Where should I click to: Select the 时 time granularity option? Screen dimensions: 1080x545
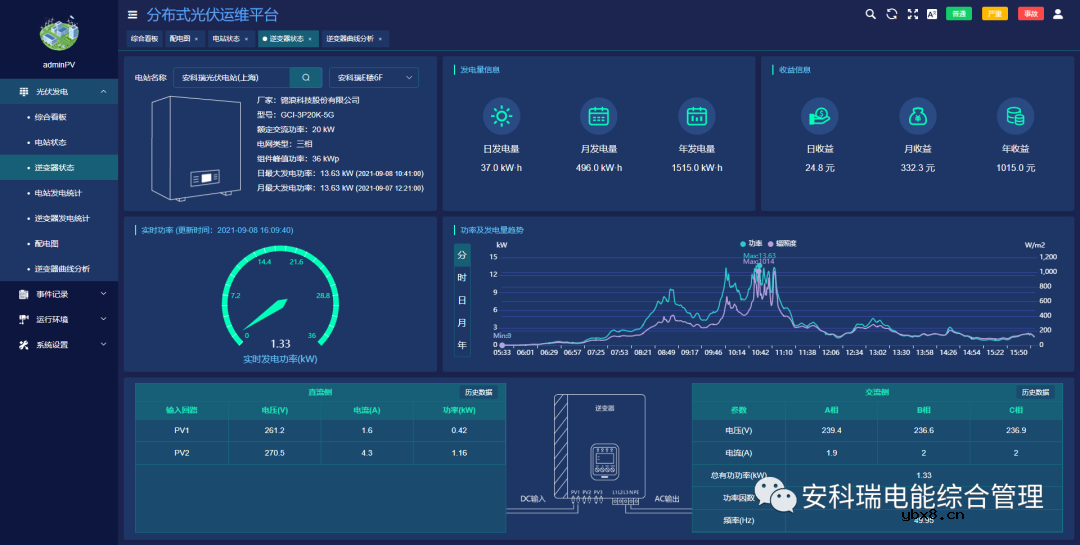click(x=462, y=277)
